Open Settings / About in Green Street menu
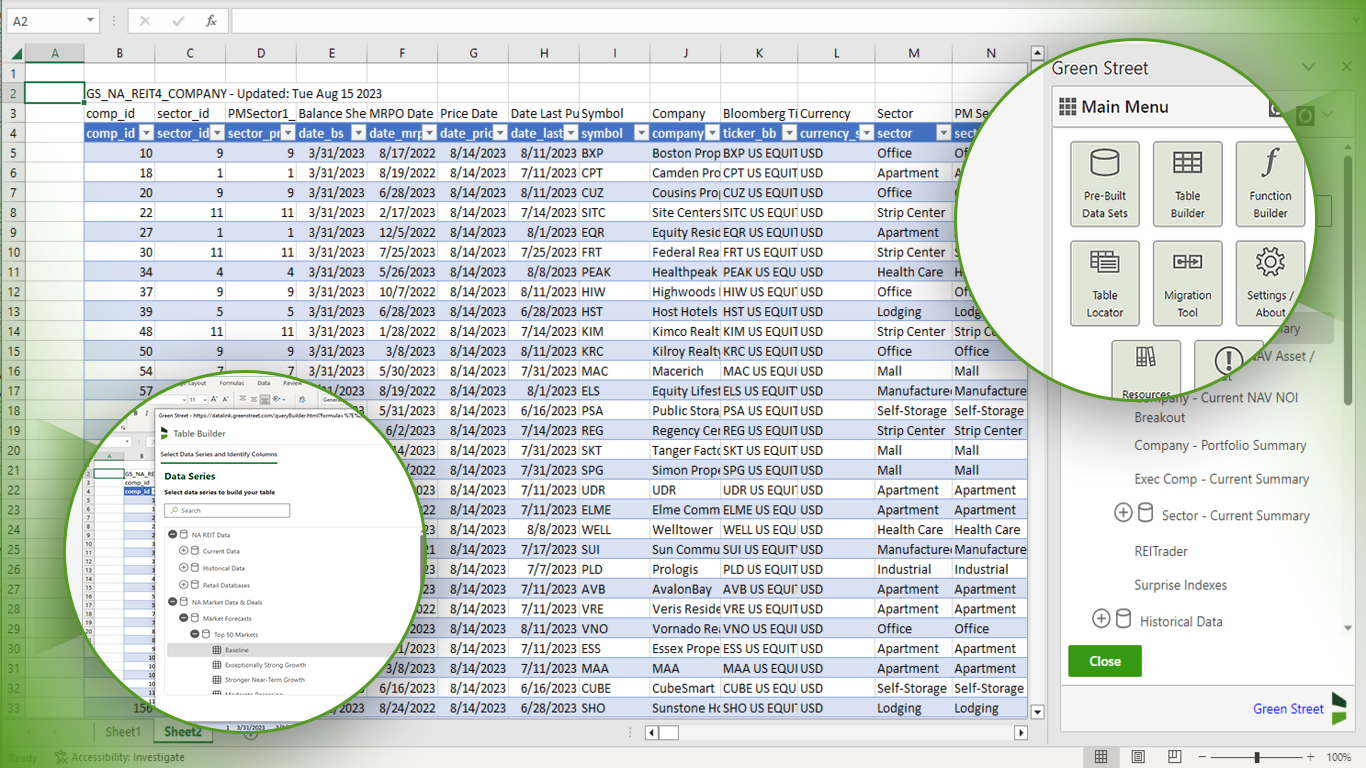Image resolution: width=1366 pixels, height=768 pixels. pyautogui.click(x=1270, y=282)
